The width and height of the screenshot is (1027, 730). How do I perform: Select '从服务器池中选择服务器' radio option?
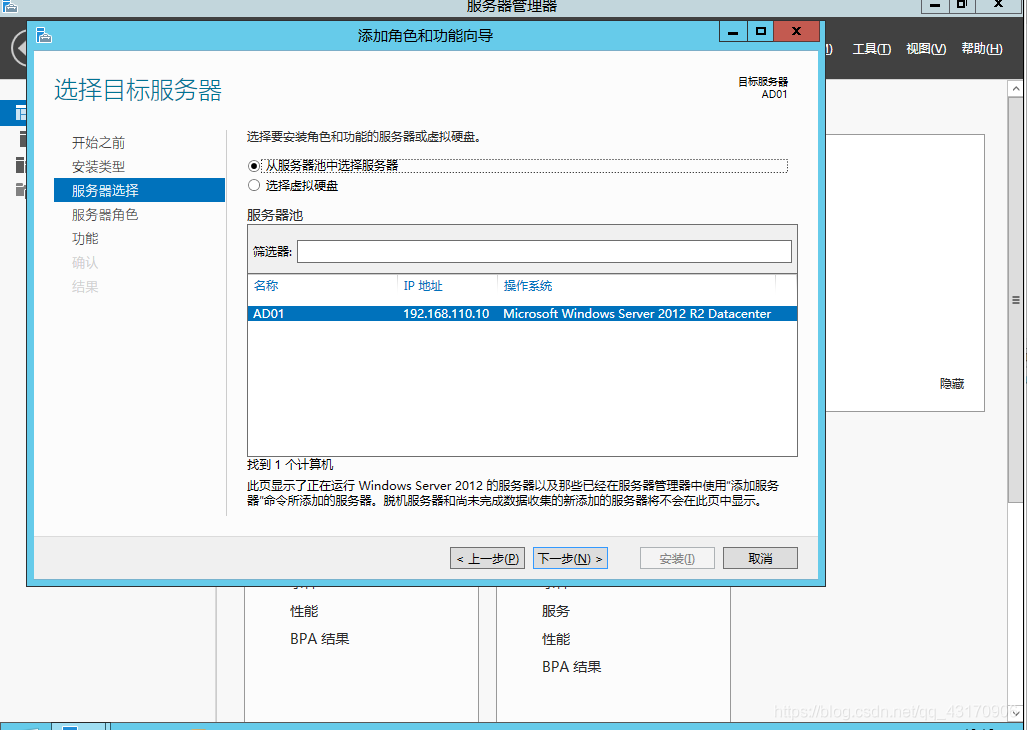(253, 166)
